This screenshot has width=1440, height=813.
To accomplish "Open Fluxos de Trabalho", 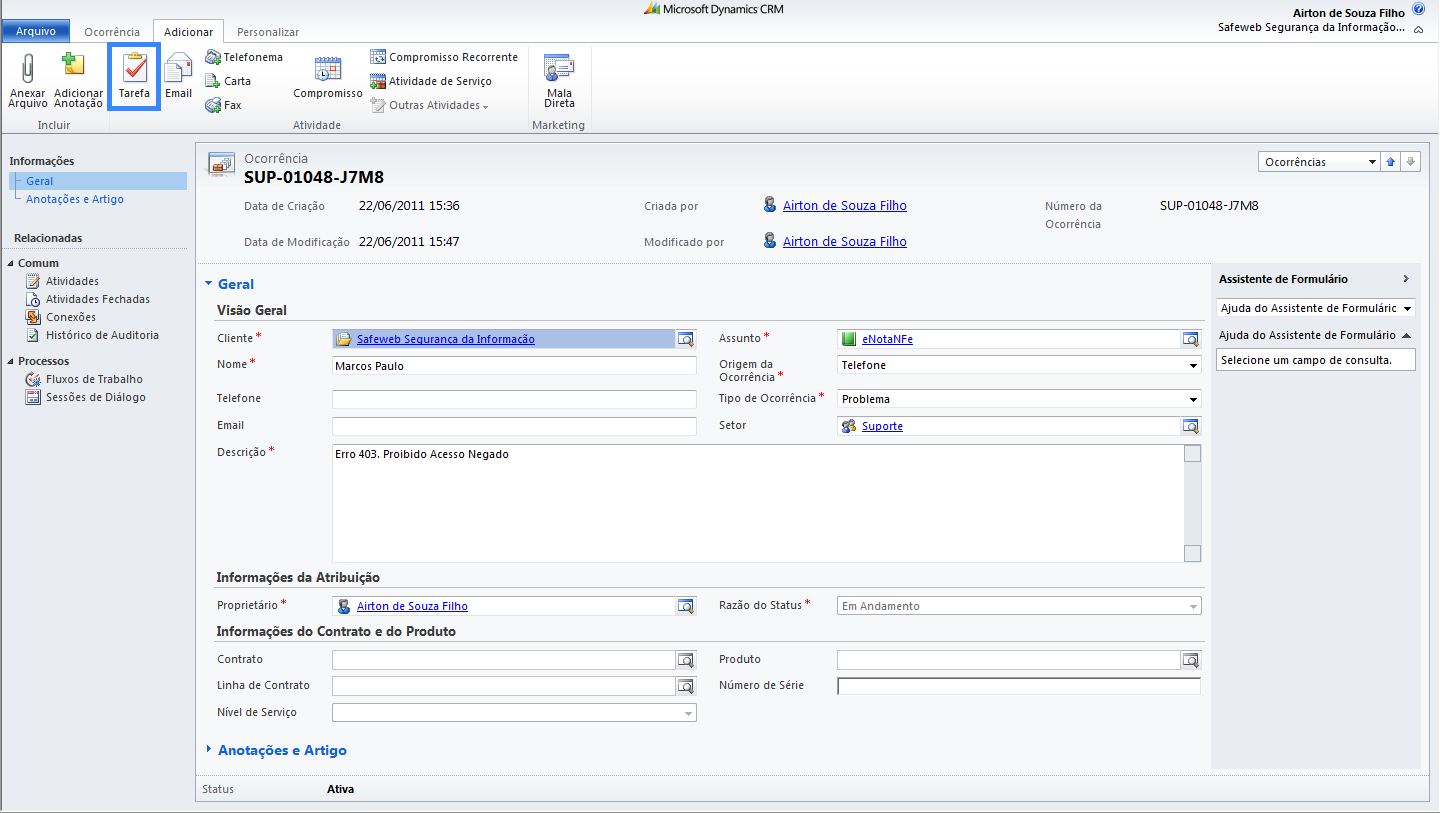I will point(94,379).
